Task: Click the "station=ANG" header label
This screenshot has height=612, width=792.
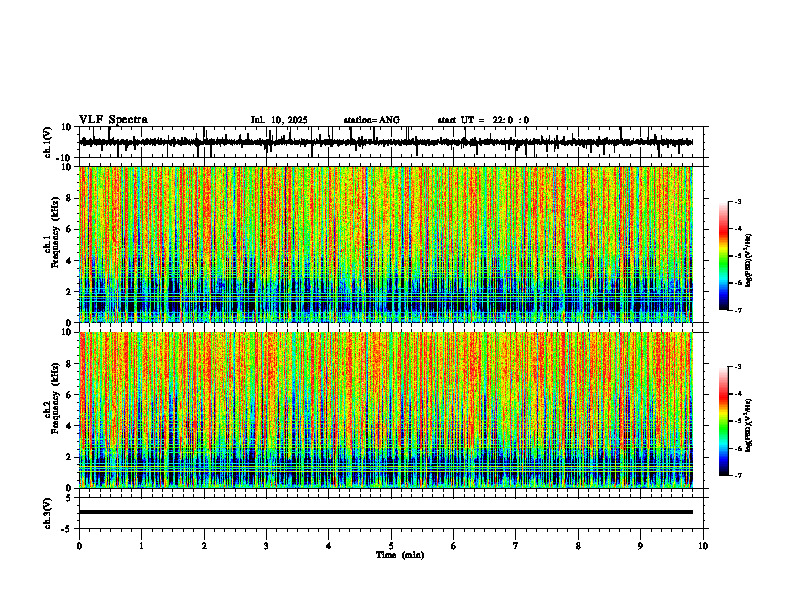Action: [371, 120]
